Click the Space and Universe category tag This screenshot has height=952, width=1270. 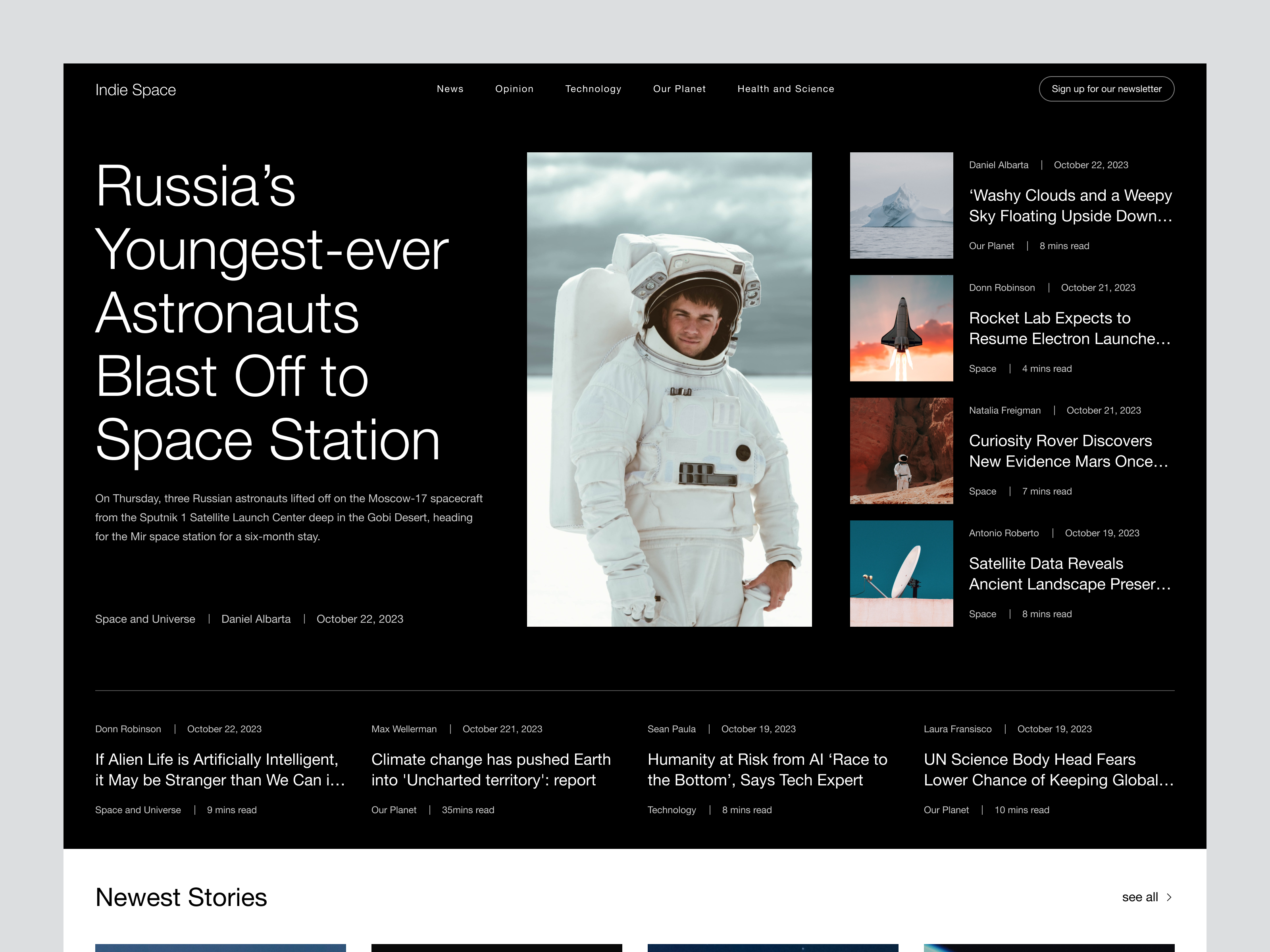coord(145,618)
